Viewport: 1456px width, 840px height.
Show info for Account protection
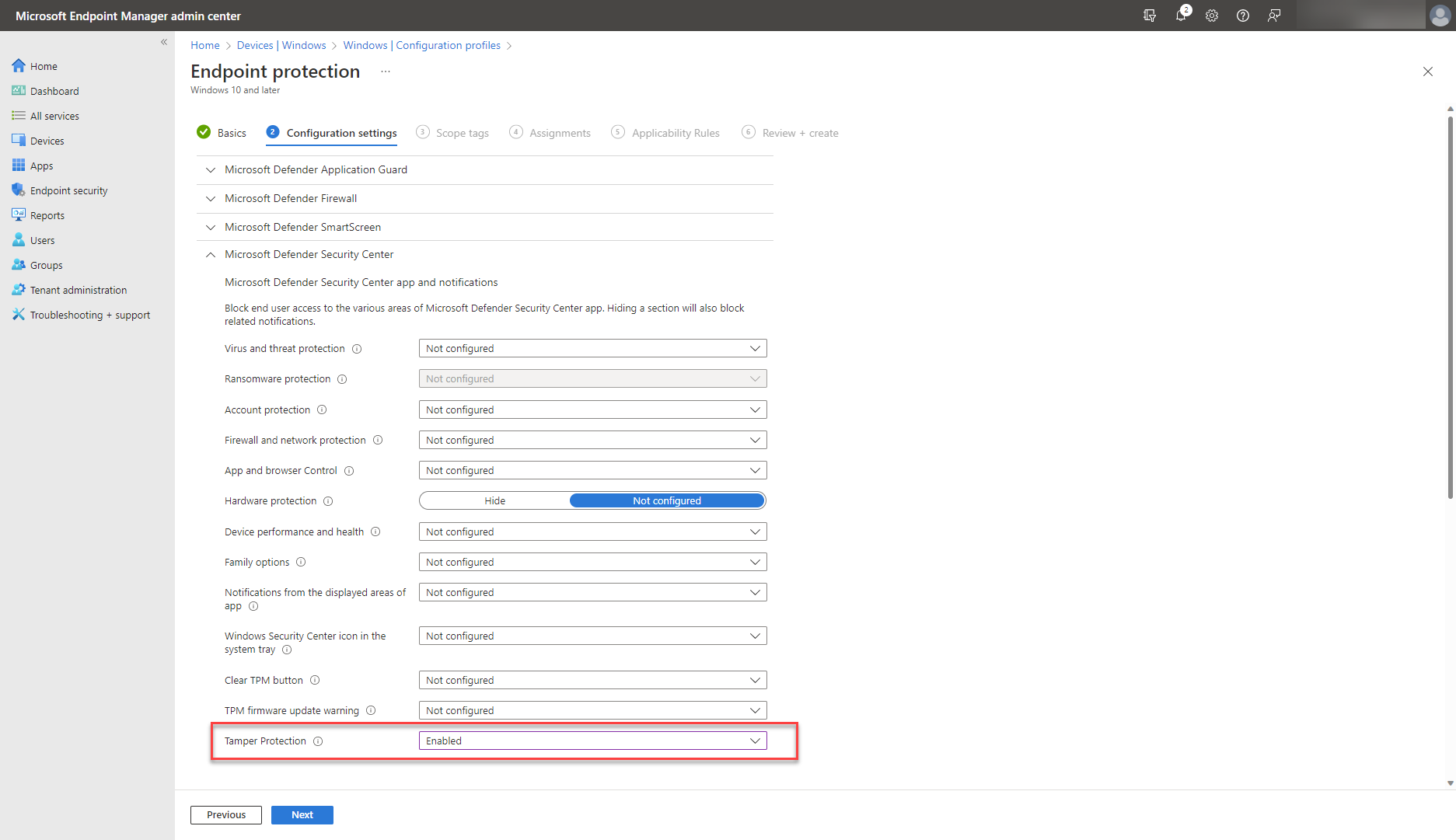click(322, 410)
